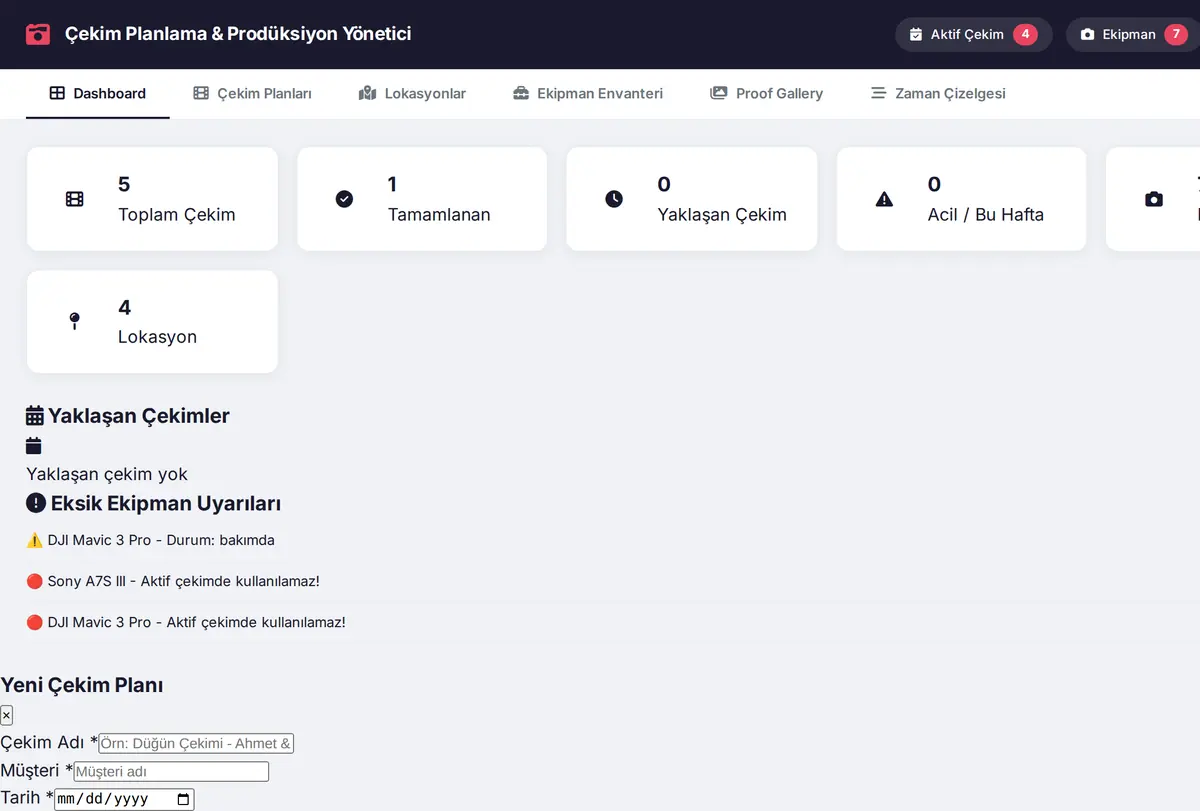Click into the Müşteri text field
The width and height of the screenshot is (1200, 811).
171,771
